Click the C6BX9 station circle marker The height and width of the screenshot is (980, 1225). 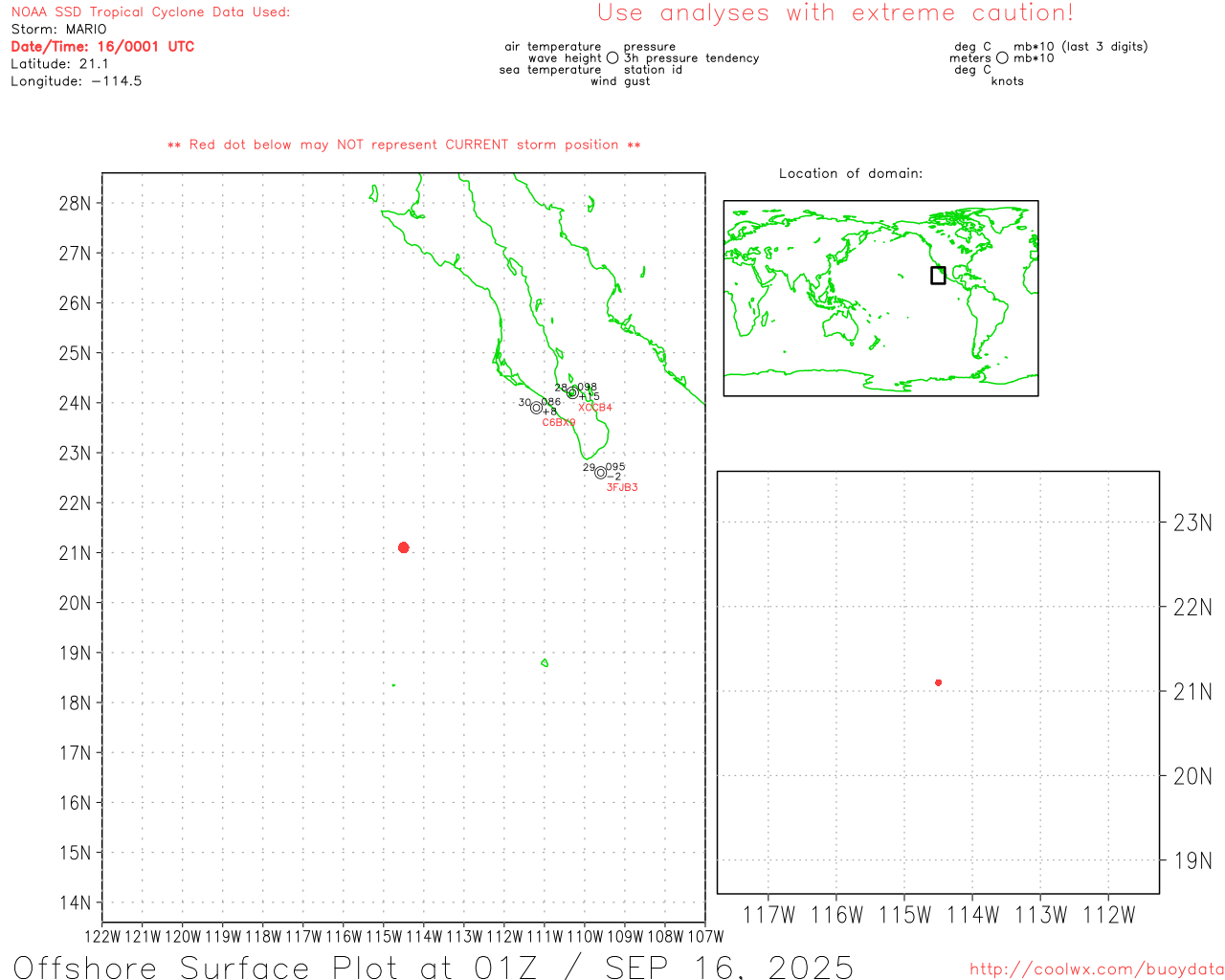[537, 408]
